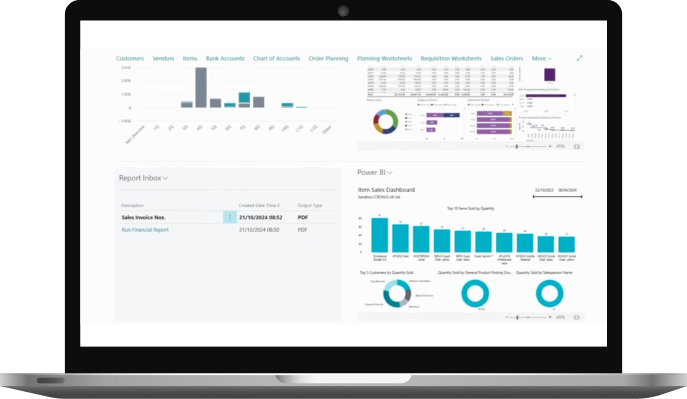
Task: Open the Power BI dropdown chevron
Action: point(390,173)
